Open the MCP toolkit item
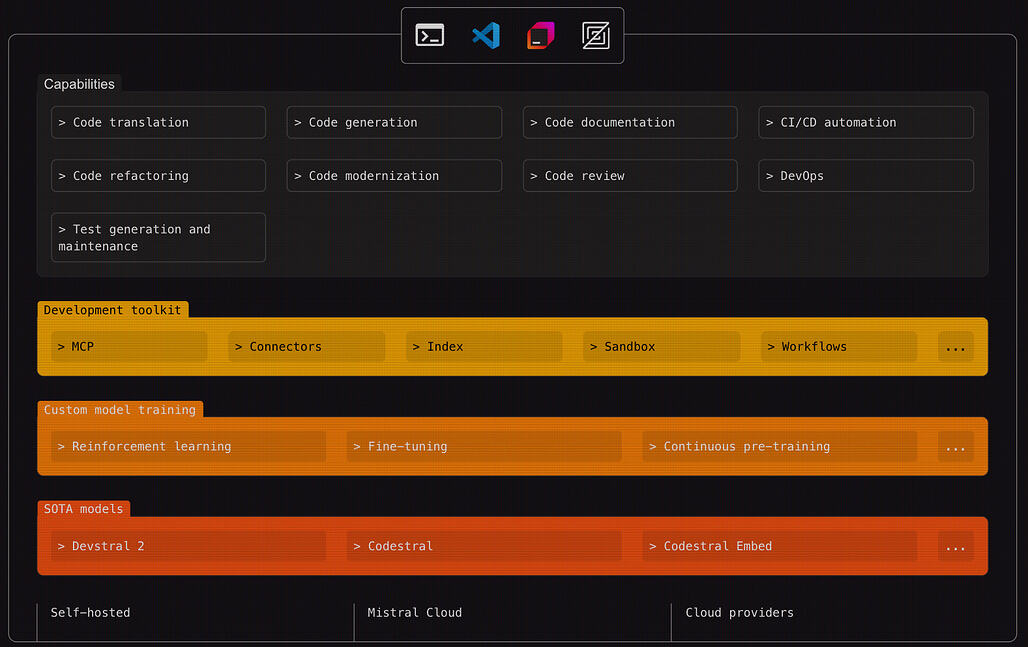 129,347
